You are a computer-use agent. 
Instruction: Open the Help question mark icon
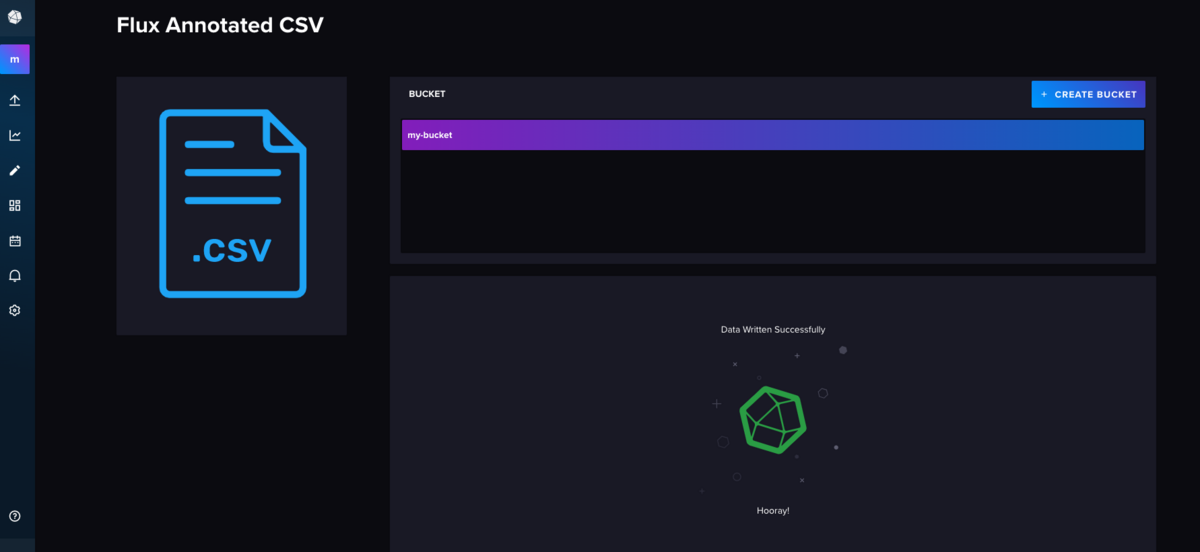point(14,516)
